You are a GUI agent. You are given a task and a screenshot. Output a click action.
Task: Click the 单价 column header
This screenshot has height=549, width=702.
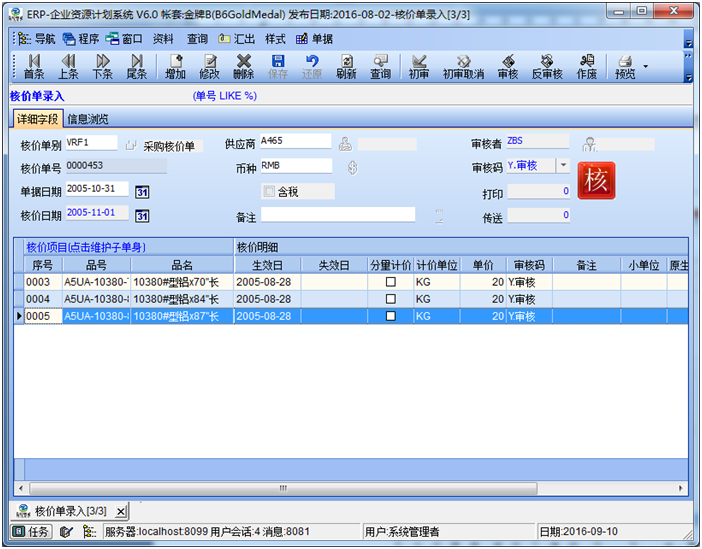click(x=484, y=265)
